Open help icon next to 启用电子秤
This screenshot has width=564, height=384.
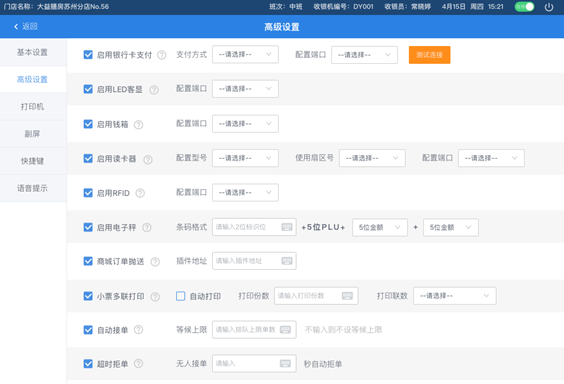click(147, 227)
